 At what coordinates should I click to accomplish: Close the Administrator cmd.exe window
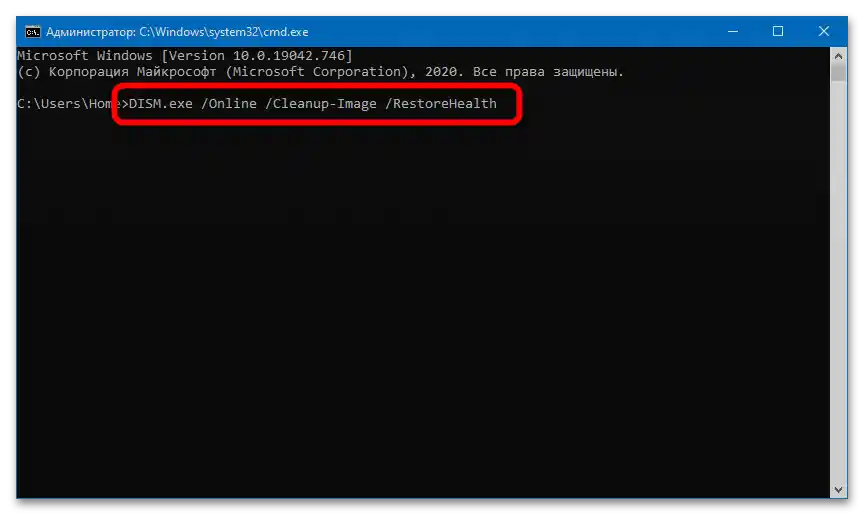pyautogui.click(x=824, y=31)
